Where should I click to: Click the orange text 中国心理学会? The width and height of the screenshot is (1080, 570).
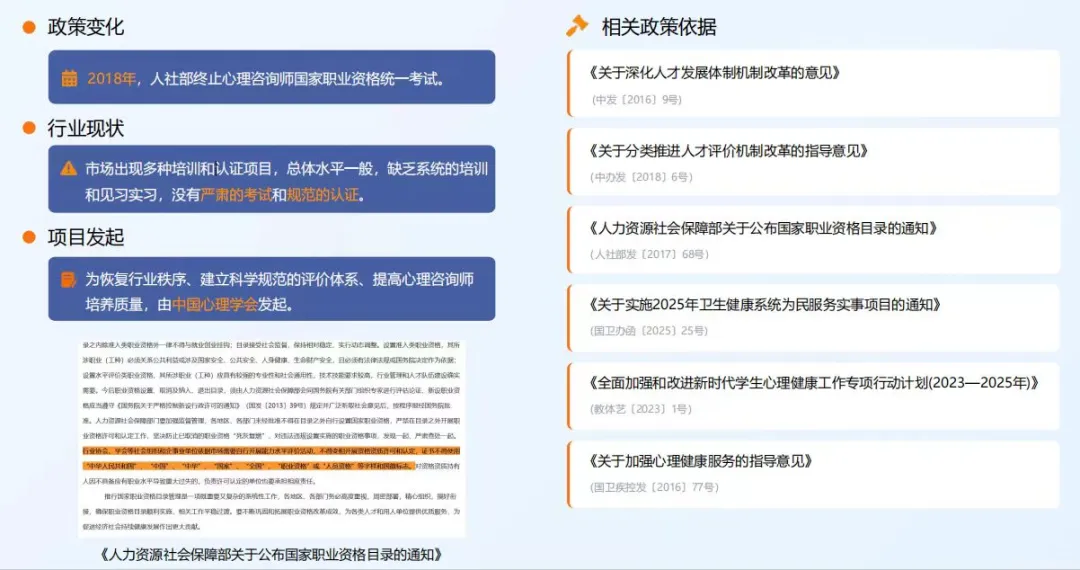[x=214, y=304]
